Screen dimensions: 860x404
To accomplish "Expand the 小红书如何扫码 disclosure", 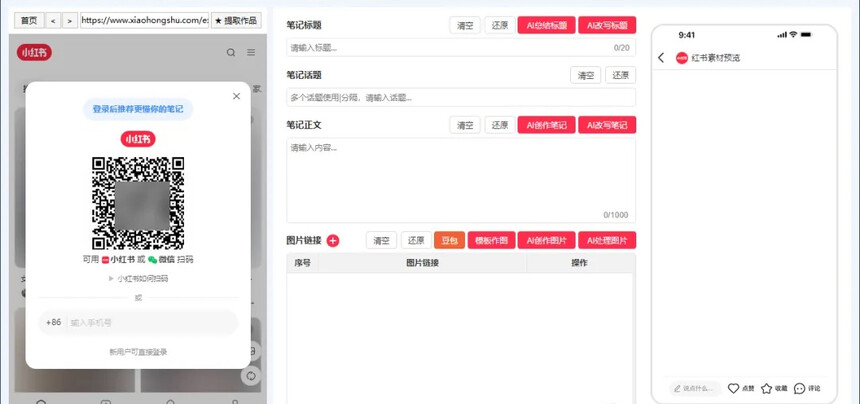I will 138,279.
